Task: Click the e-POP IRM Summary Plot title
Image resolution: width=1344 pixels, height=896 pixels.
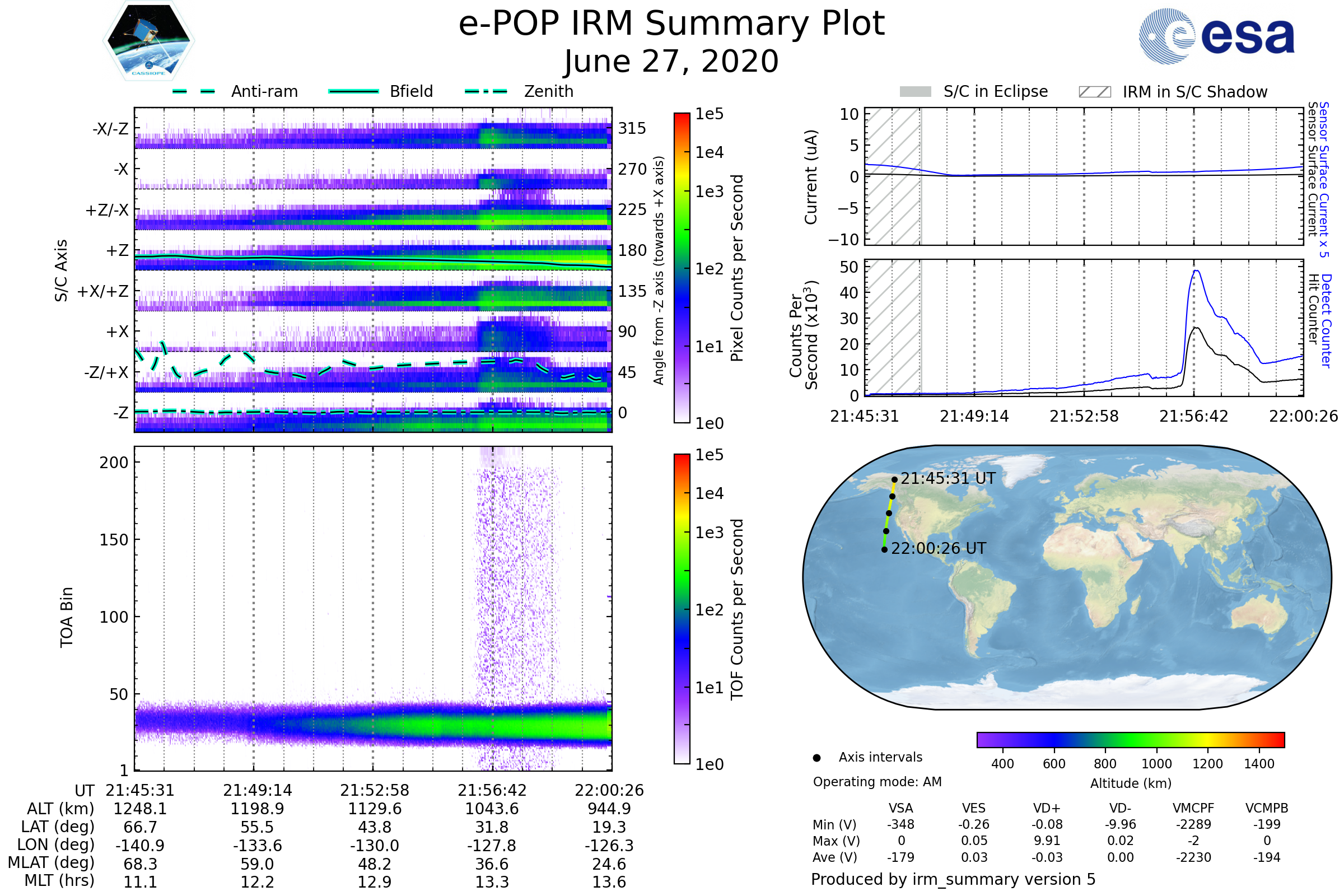Action: (671, 24)
